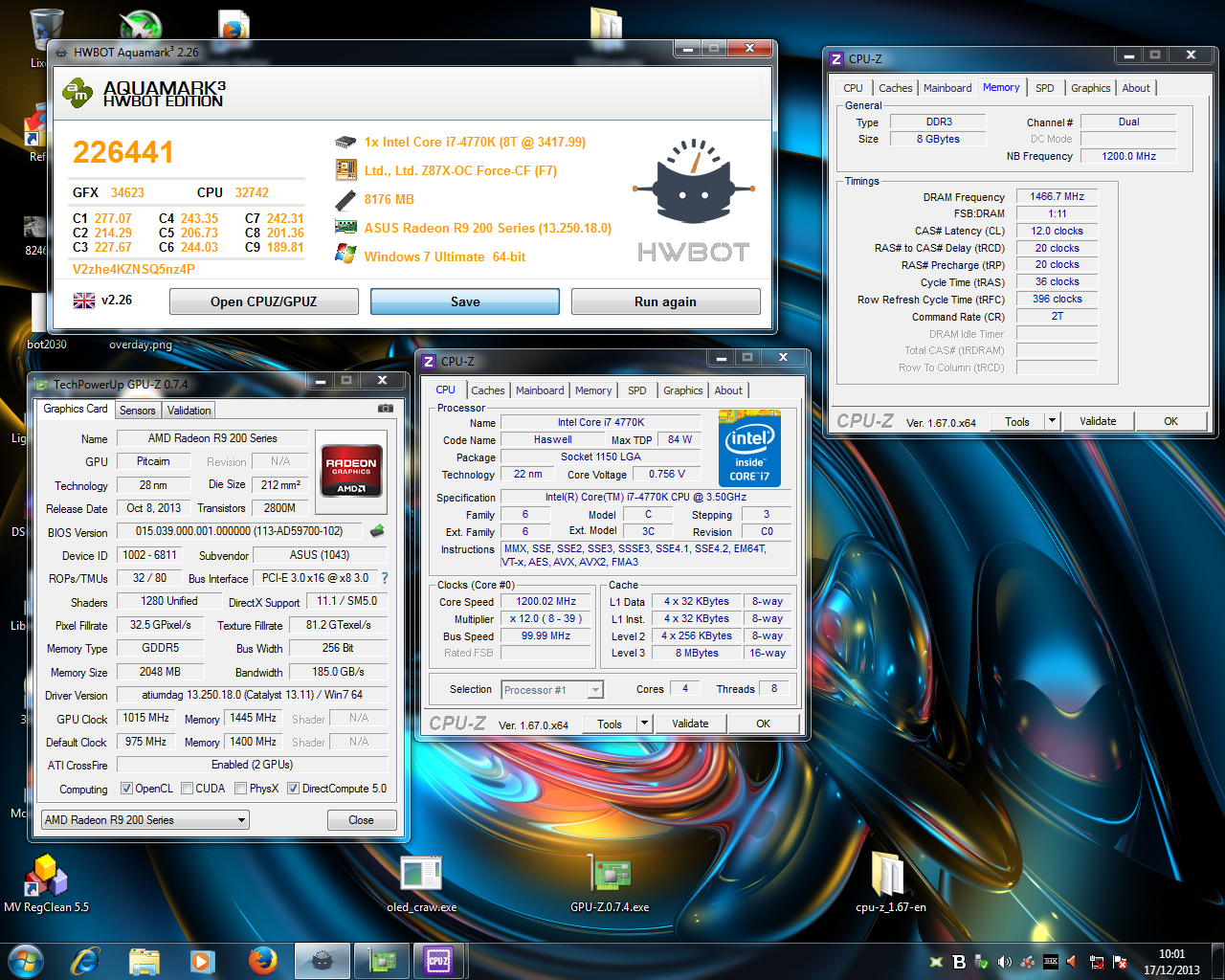Open Windows Media Player from the taskbar
Image resolution: width=1225 pixels, height=980 pixels.
202,961
